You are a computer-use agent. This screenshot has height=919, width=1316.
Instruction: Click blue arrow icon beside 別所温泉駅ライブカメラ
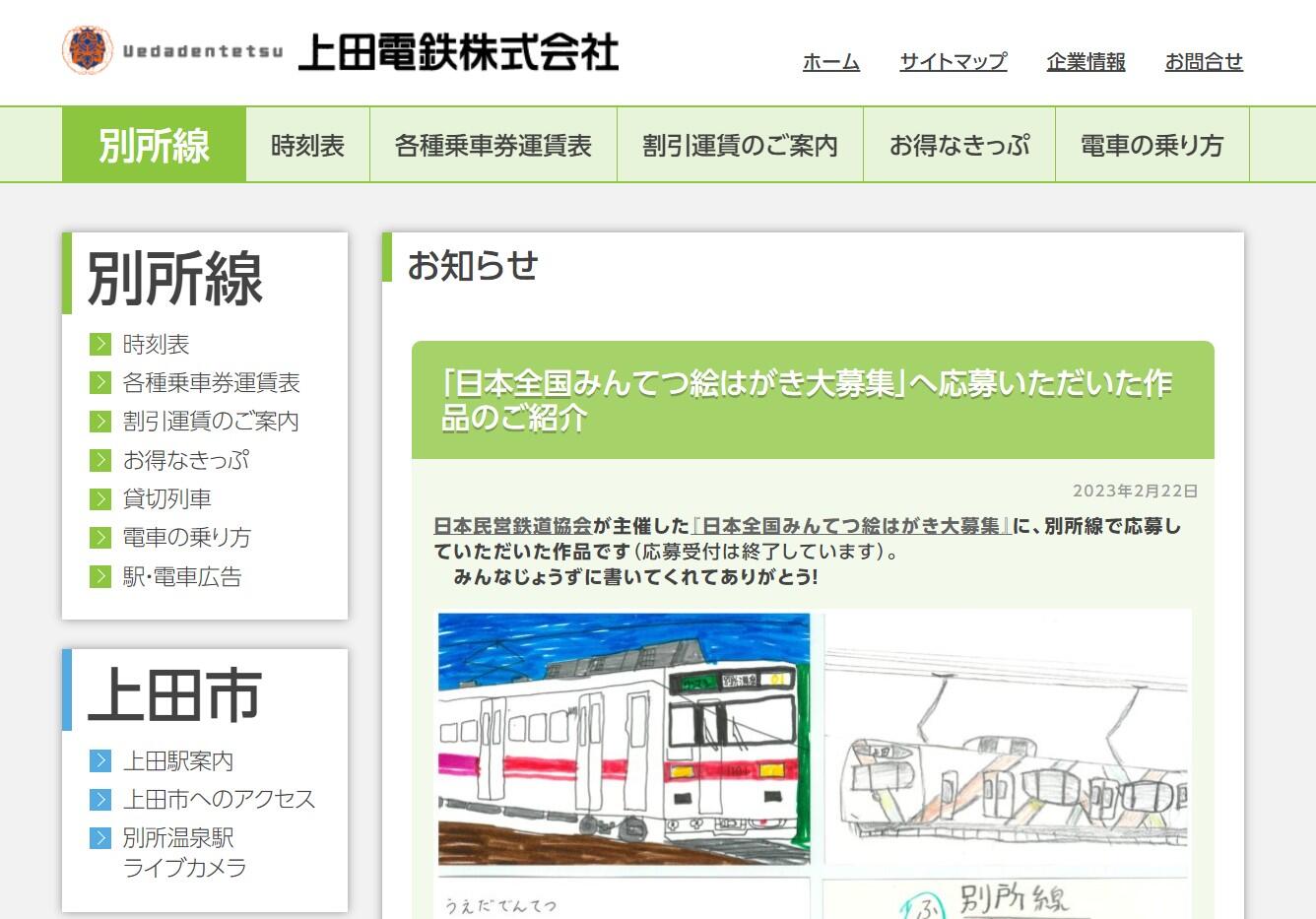coord(99,837)
